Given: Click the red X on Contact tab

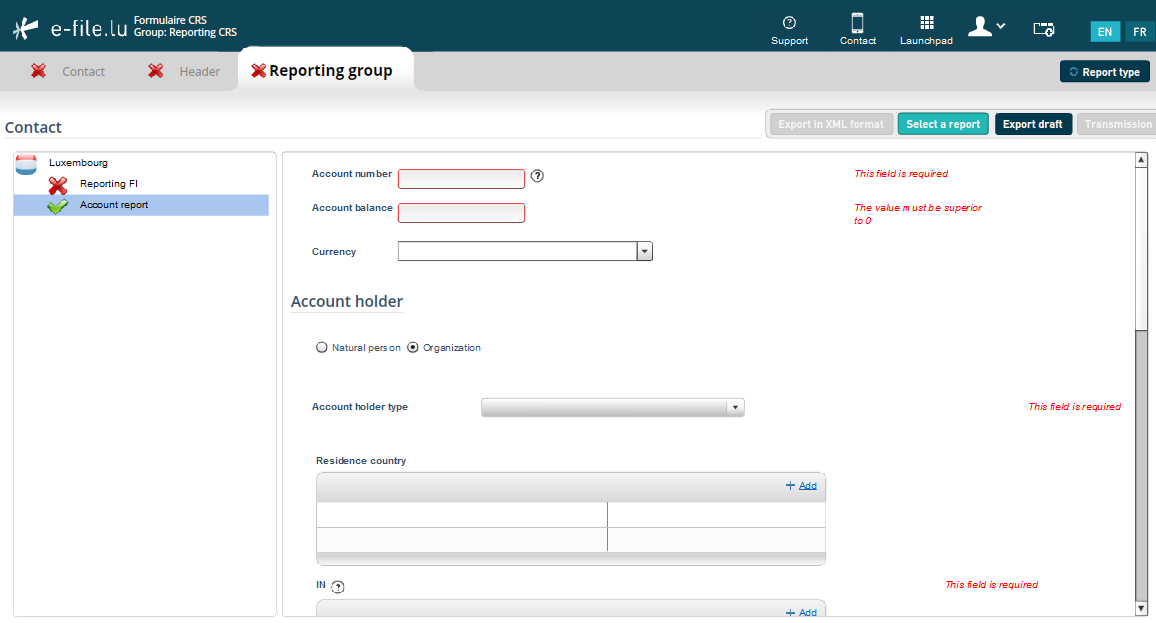Looking at the screenshot, I should pos(38,71).
